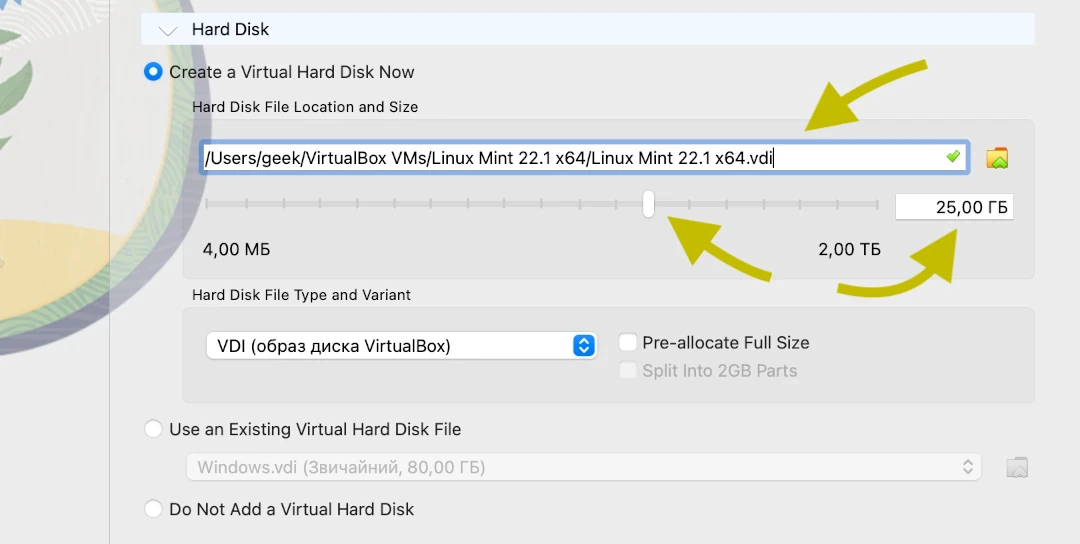This screenshot has width=1080, height=544.
Task: Select Create a Virtual Hard Disk Now
Action: (153, 72)
